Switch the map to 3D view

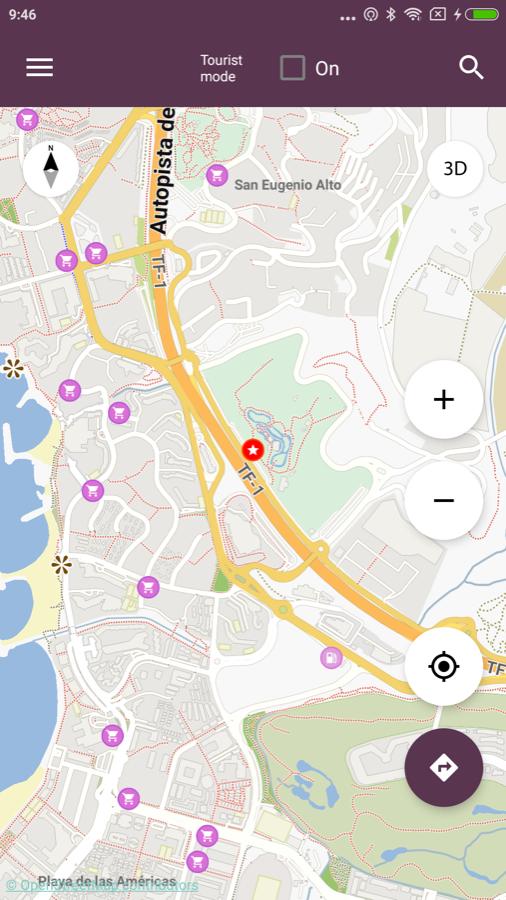[455, 169]
